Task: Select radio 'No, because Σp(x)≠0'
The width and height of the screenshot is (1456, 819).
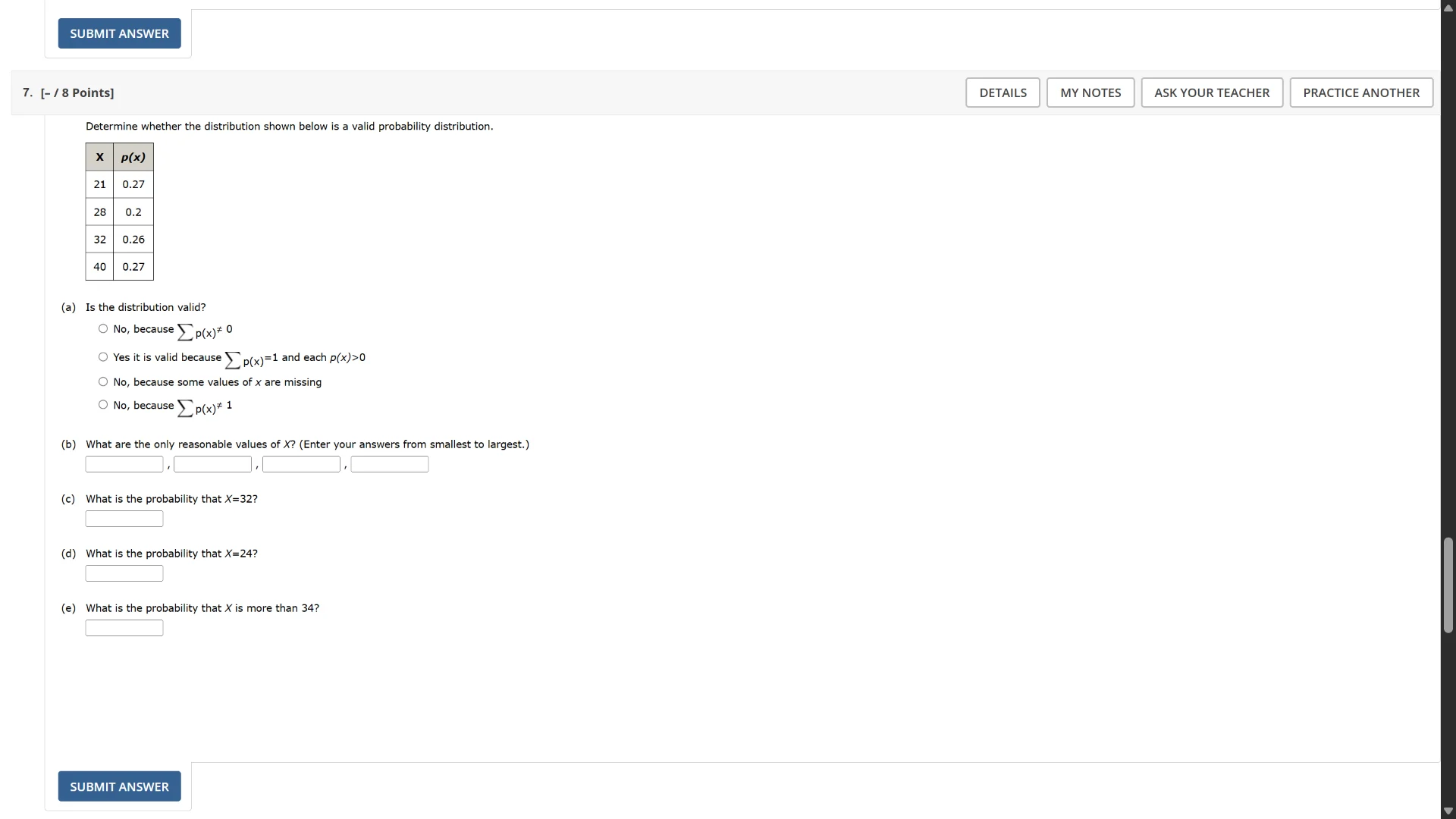Action: click(x=103, y=329)
